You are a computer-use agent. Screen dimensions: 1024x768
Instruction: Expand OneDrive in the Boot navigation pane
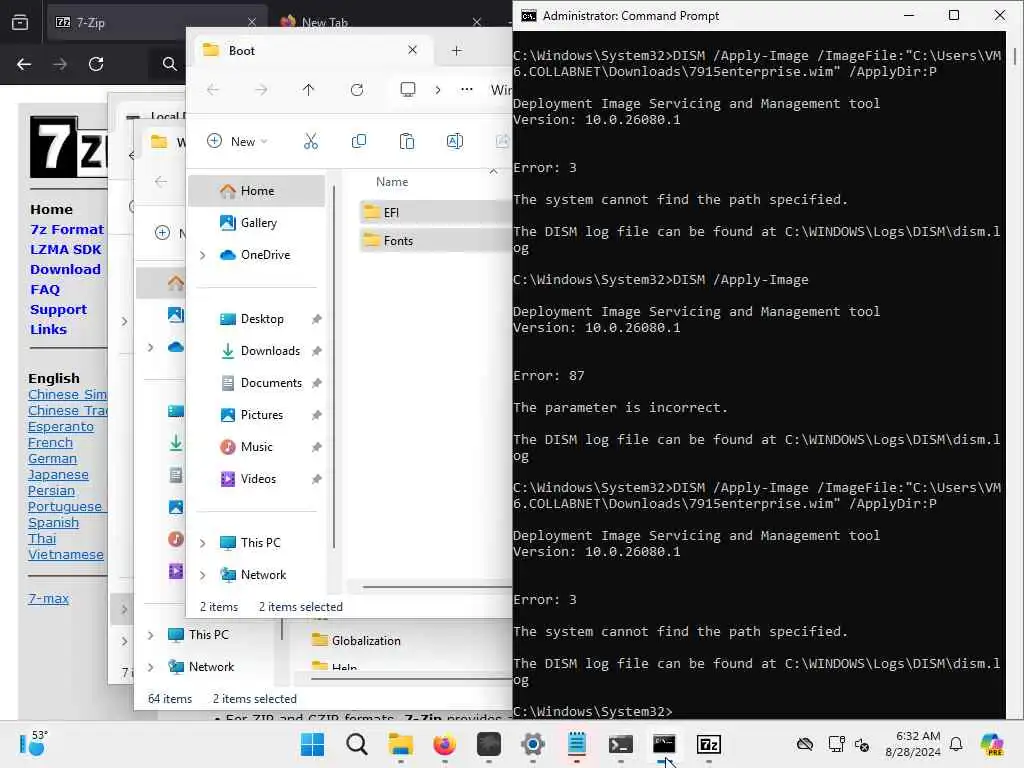(x=202, y=255)
